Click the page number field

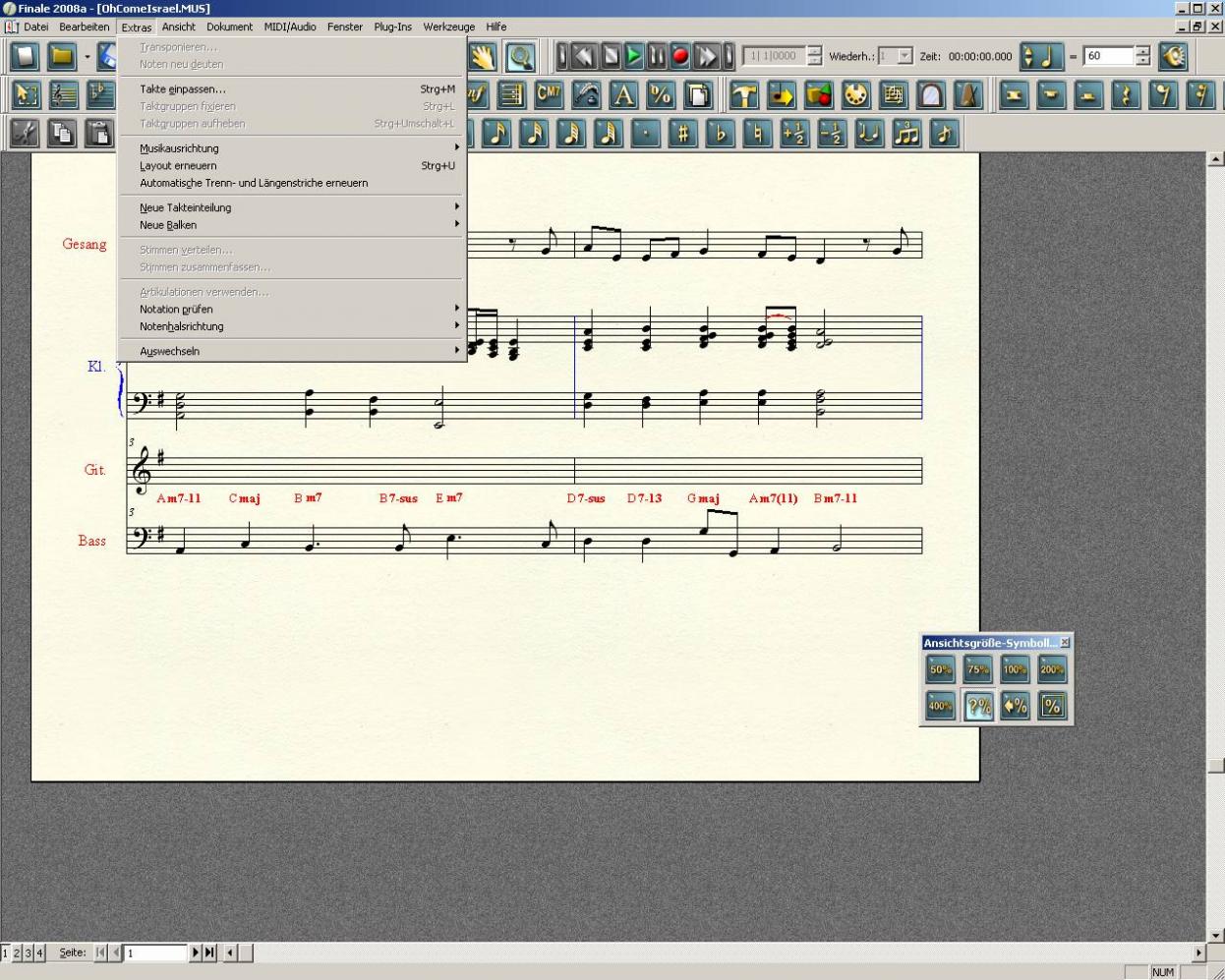click(x=155, y=952)
